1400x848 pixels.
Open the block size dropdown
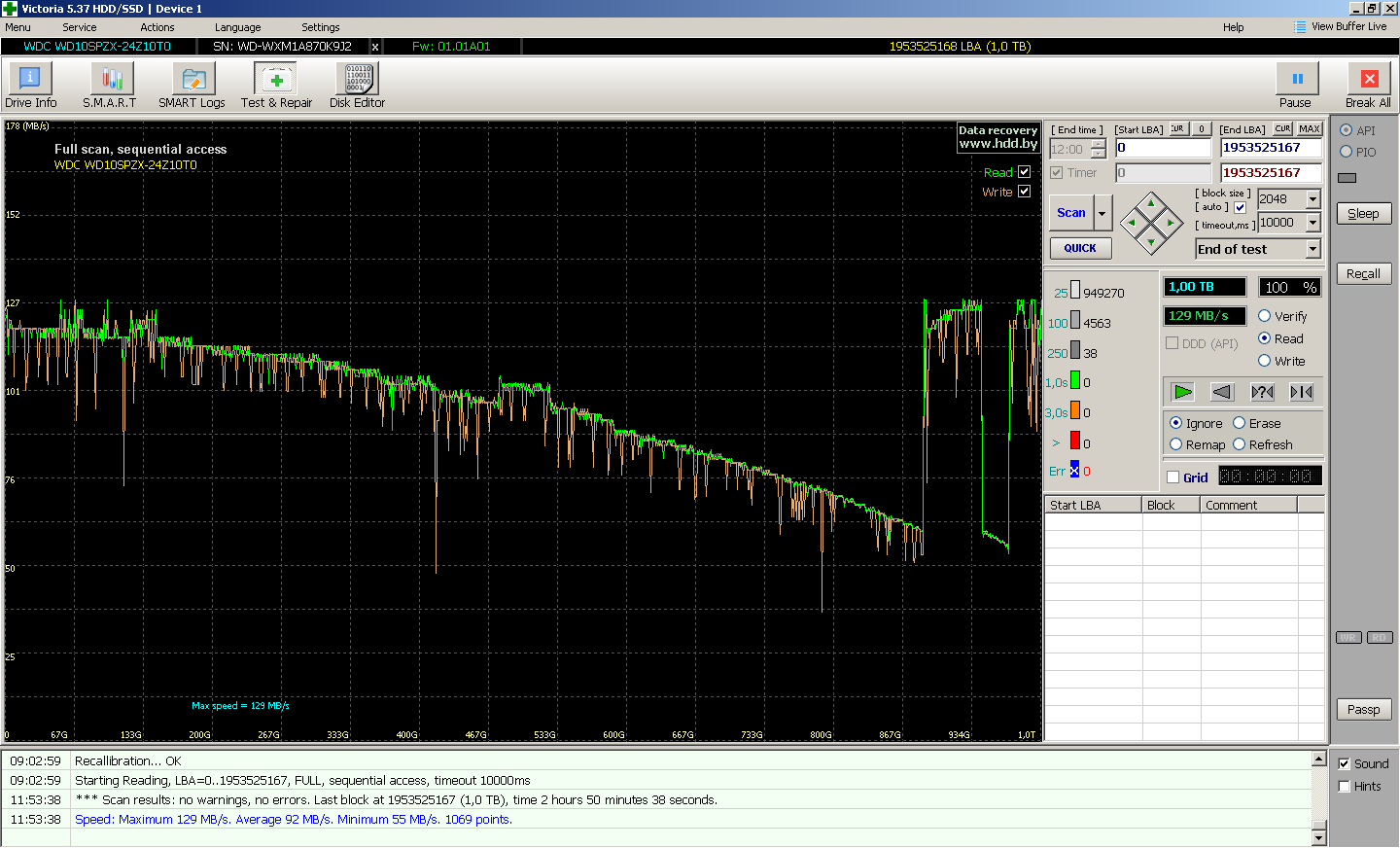pos(1312,198)
